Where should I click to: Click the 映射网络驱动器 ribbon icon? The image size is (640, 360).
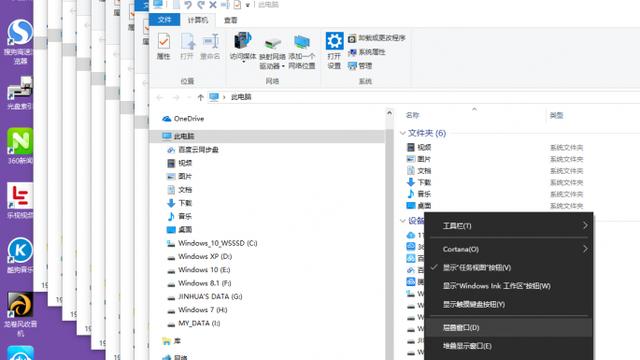click(272, 52)
